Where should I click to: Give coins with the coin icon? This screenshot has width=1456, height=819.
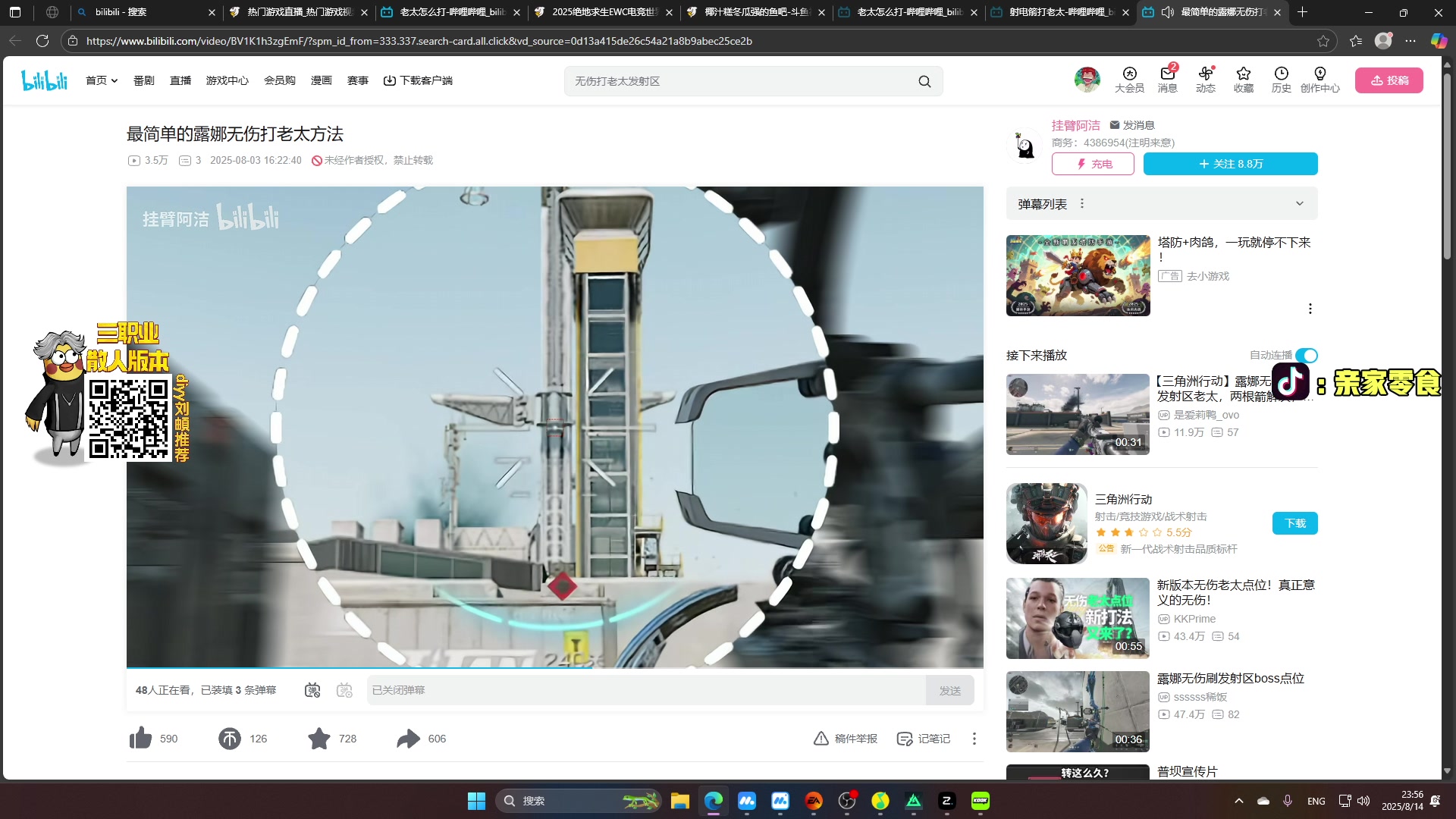pyautogui.click(x=230, y=738)
